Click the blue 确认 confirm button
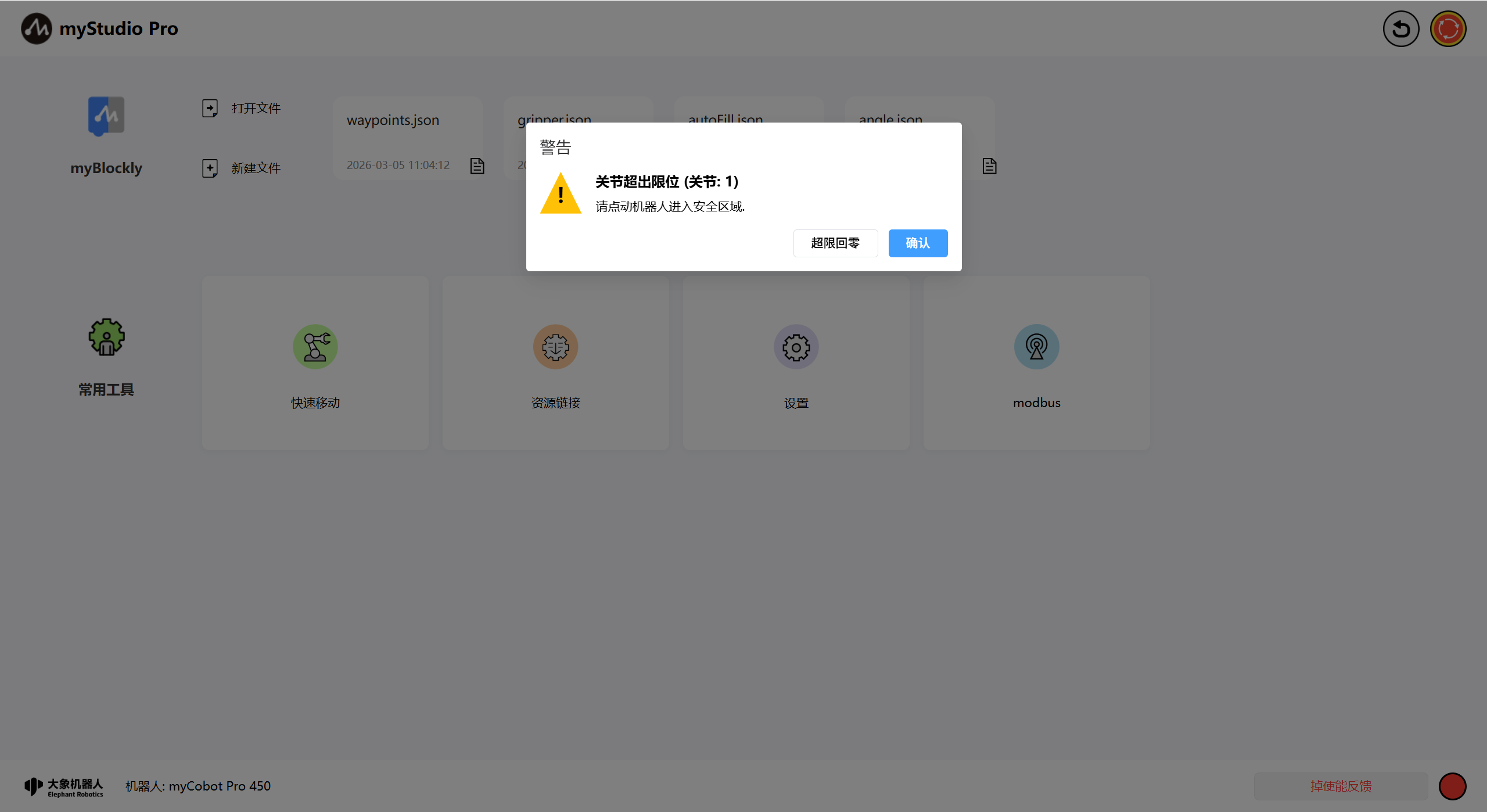 917,243
